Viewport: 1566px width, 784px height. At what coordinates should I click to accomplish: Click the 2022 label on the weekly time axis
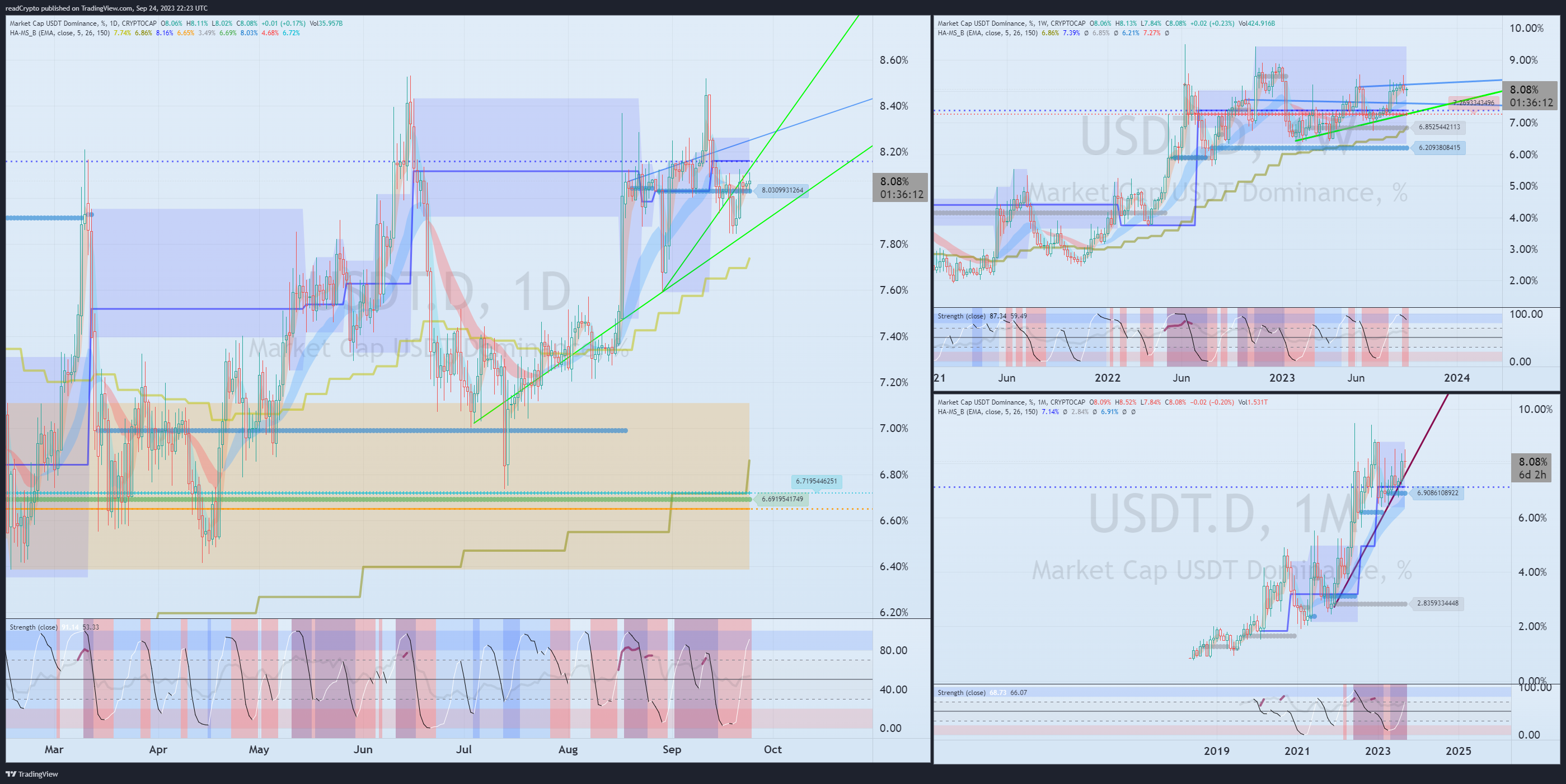point(1107,377)
